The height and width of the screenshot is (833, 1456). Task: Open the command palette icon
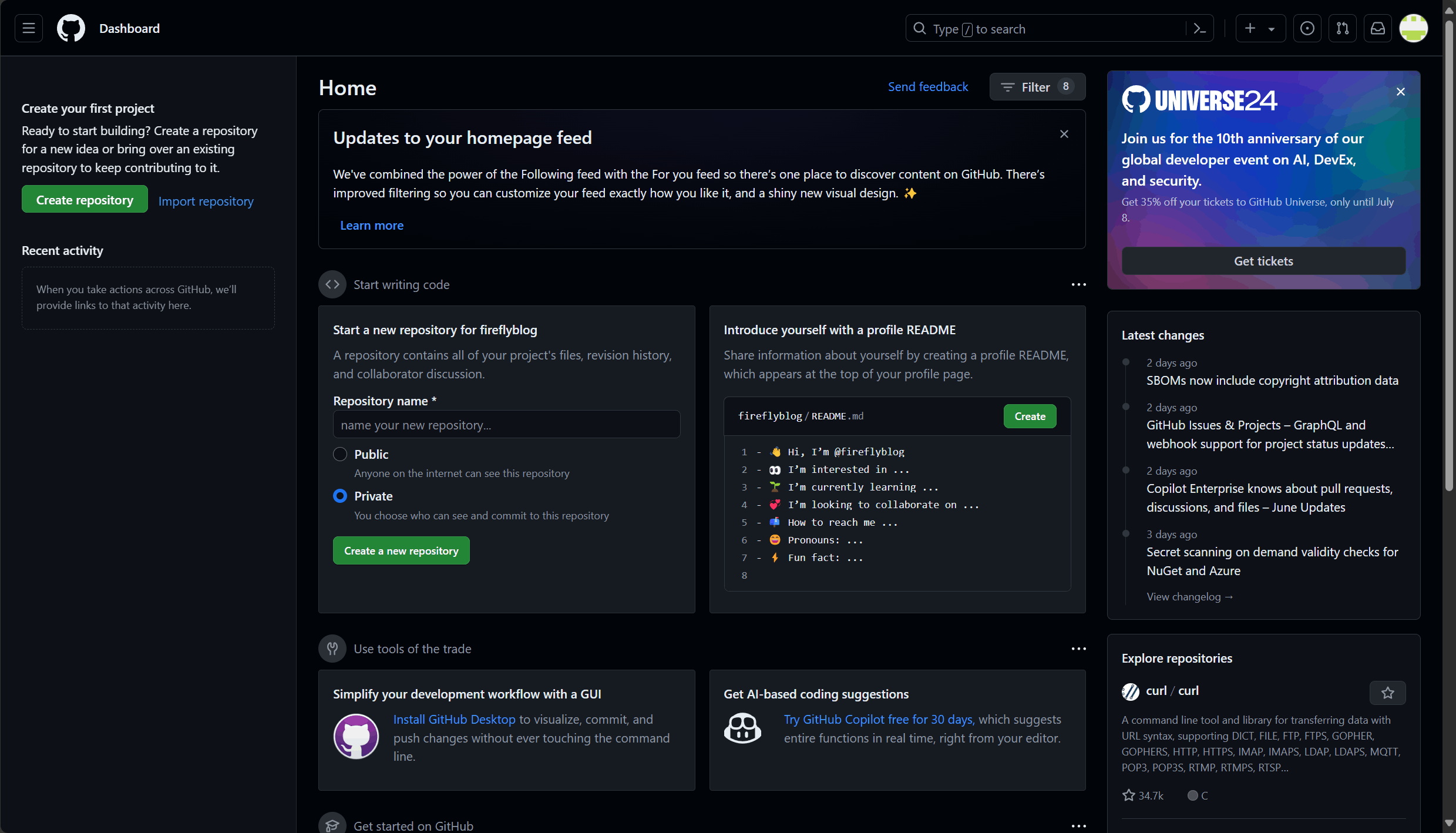tap(1200, 28)
